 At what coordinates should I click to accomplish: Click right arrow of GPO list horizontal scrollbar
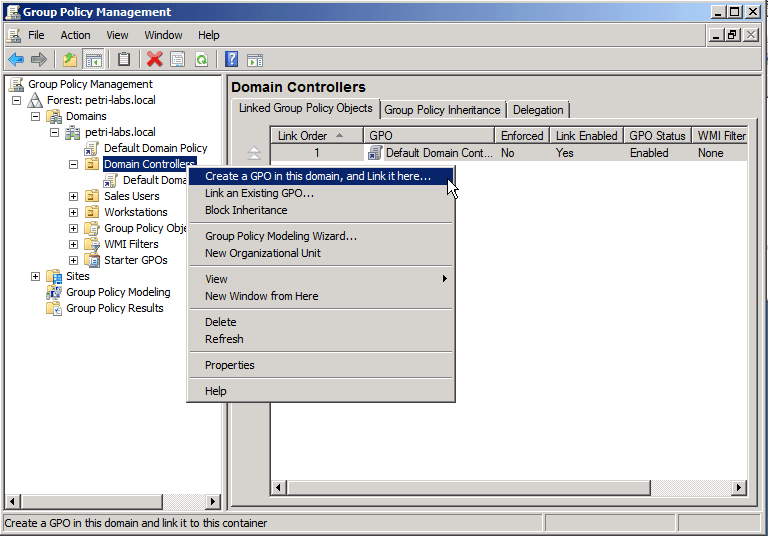[739, 487]
